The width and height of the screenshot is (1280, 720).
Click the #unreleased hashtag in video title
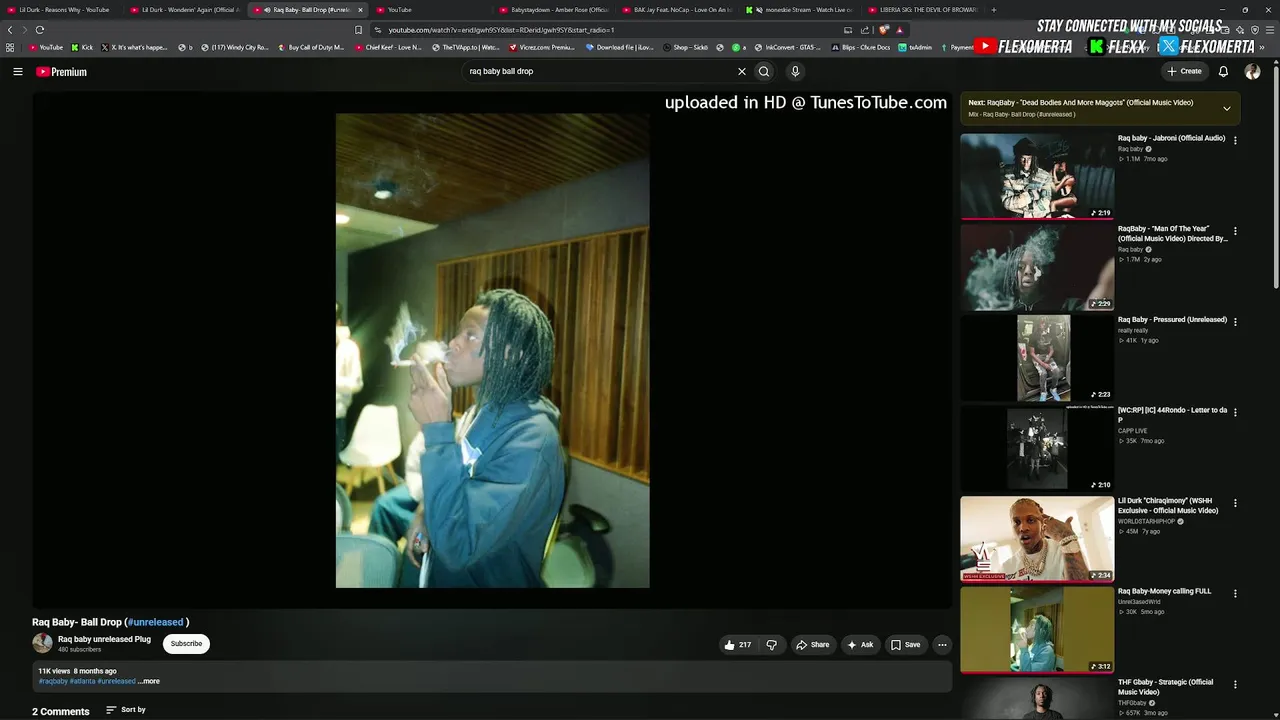pos(155,622)
